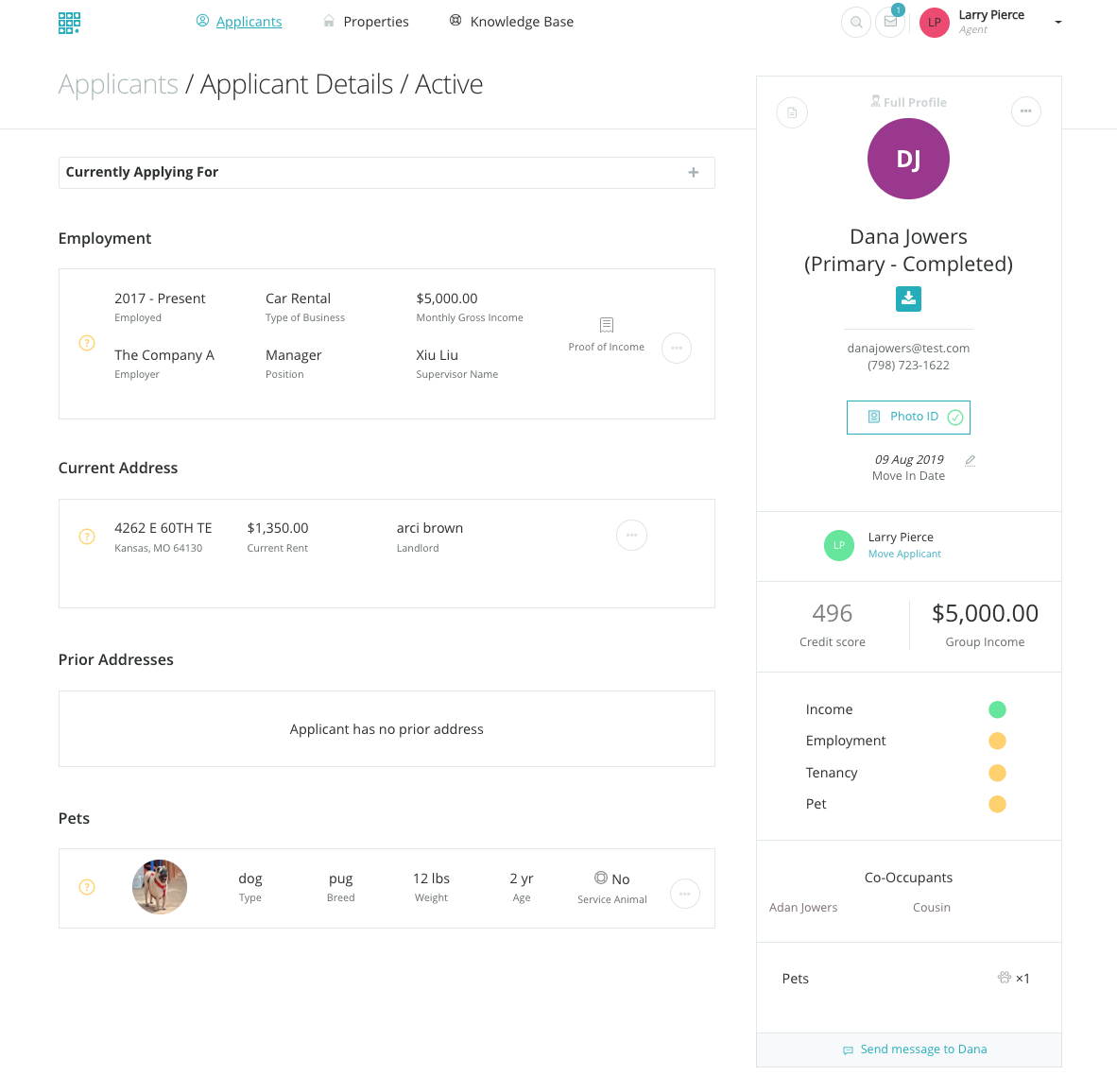Open profile card more options menu
The height and width of the screenshot is (1092, 1117).
click(1025, 111)
